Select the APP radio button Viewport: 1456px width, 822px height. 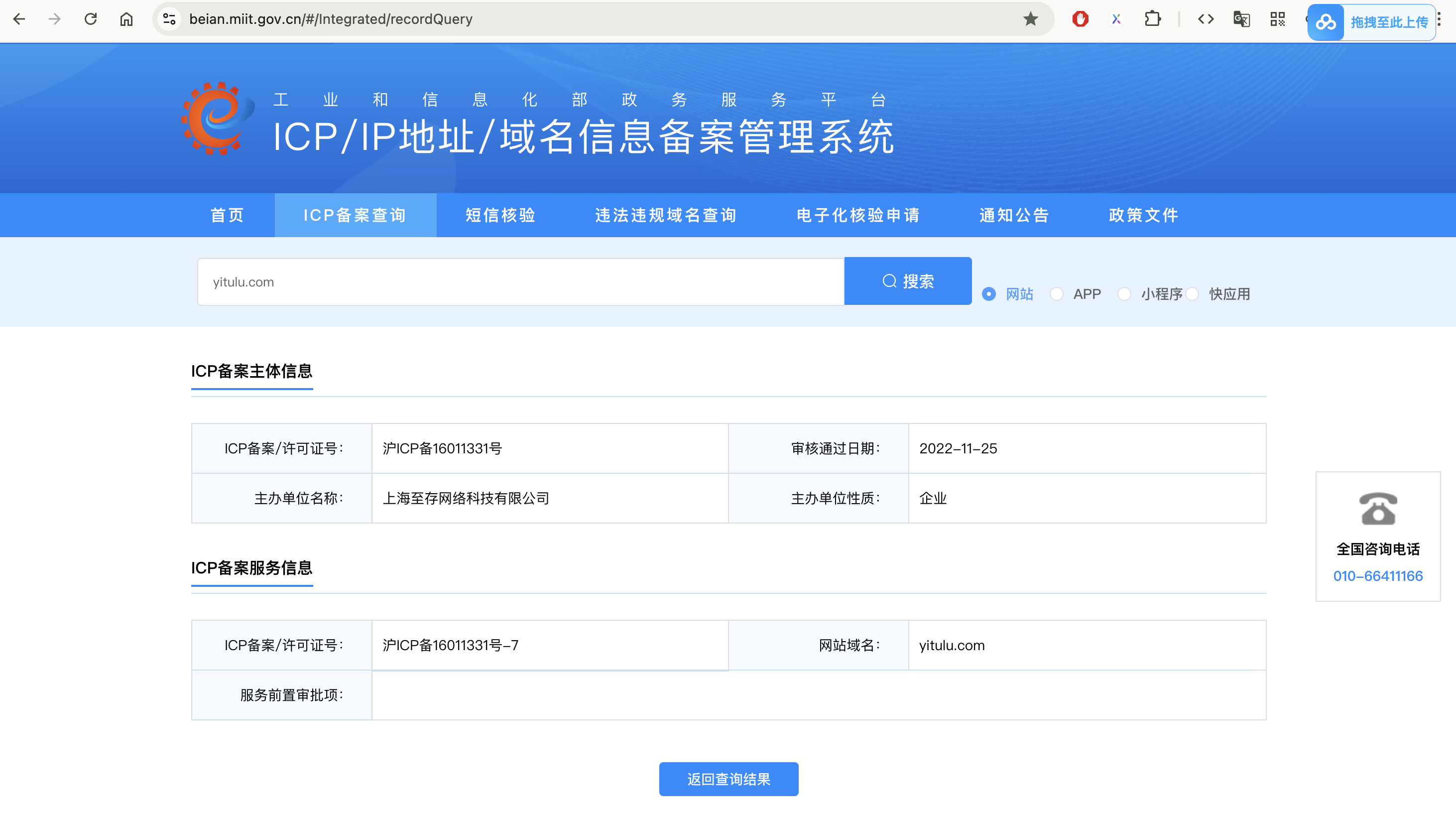[x=1056, y=294]
